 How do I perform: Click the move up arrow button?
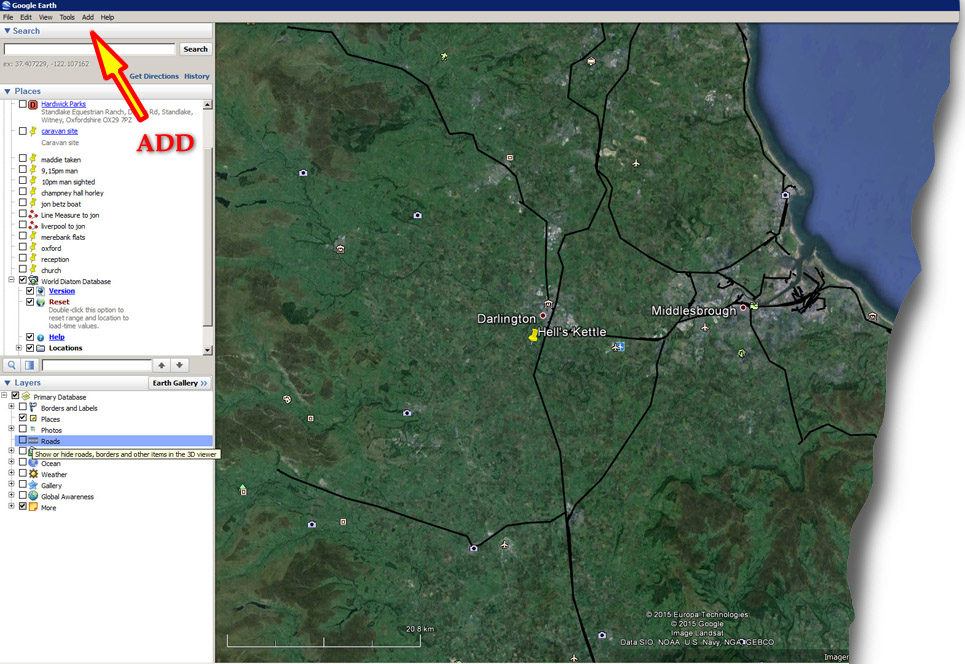point(161,365)
